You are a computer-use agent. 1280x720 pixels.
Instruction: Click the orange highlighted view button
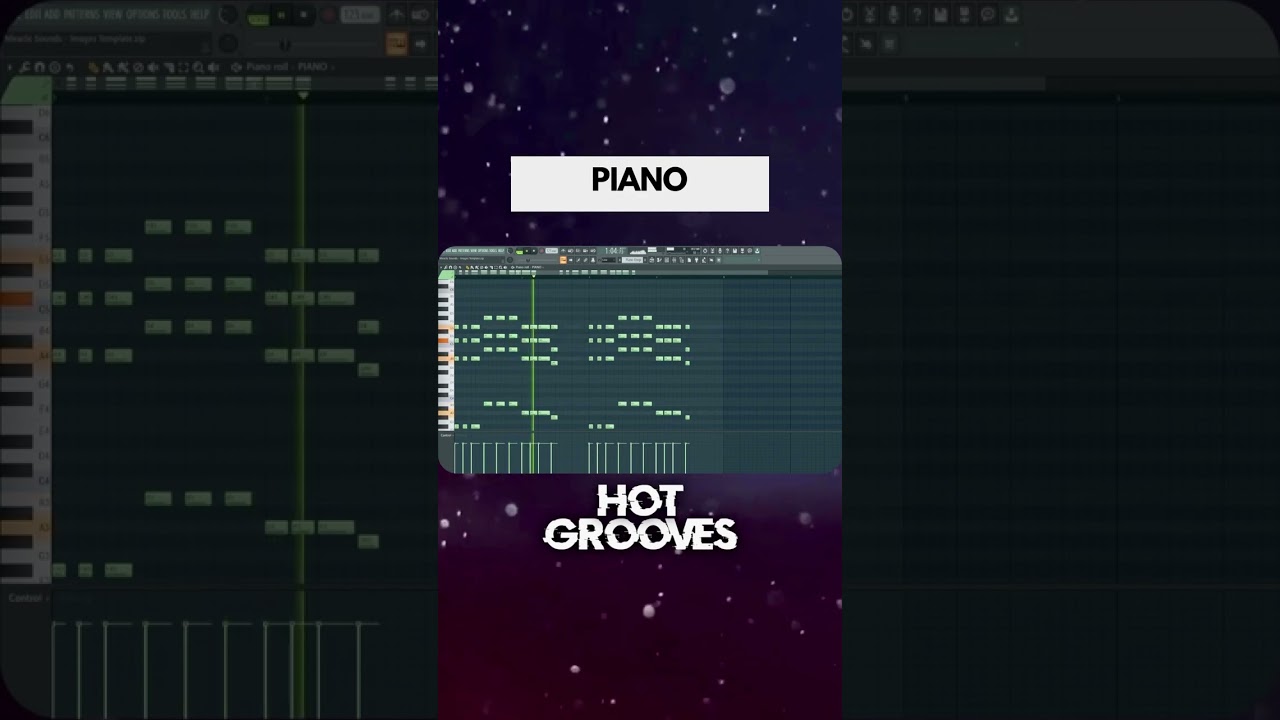pos(396,43)
